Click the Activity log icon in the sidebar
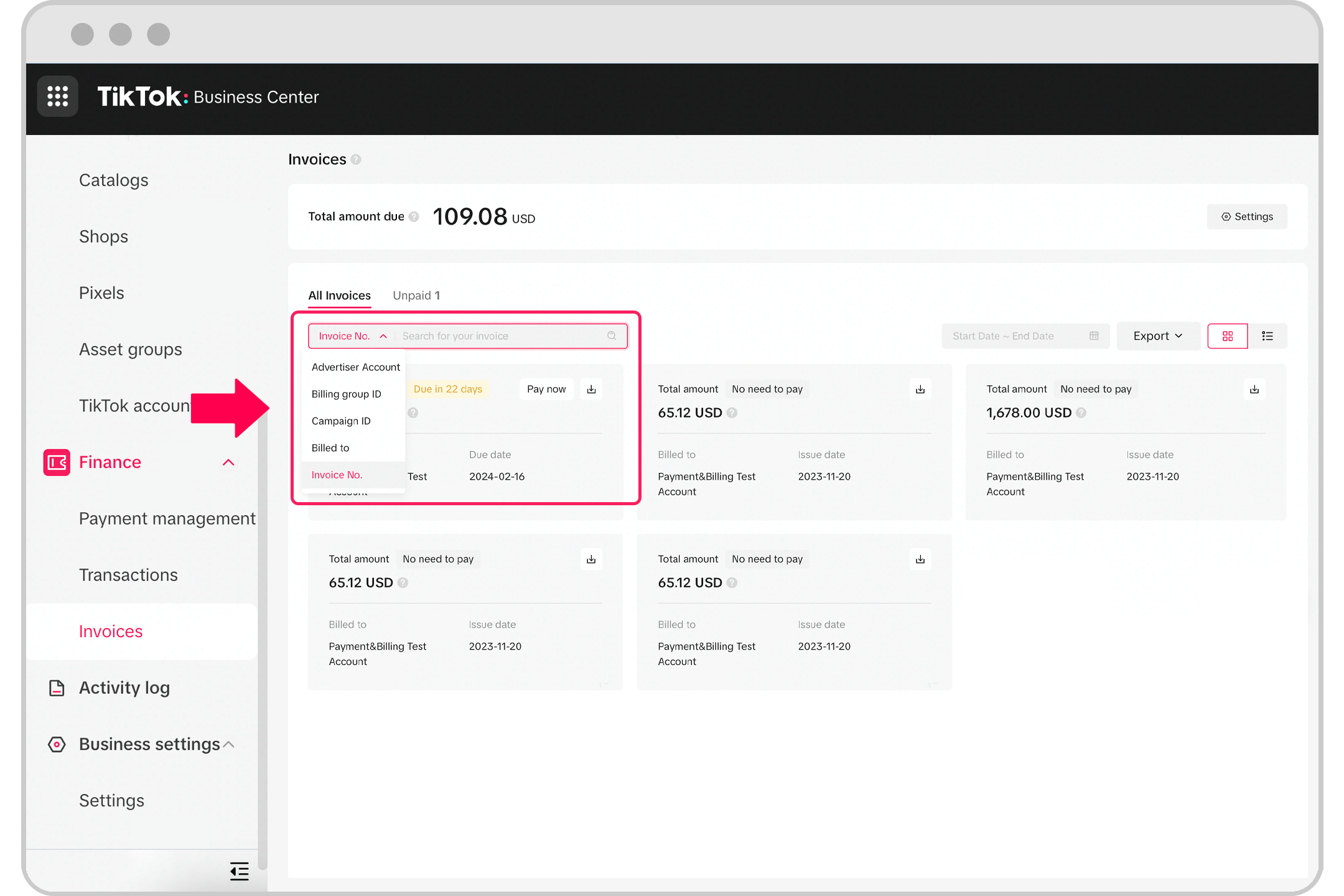 click(x=56, y=688)
